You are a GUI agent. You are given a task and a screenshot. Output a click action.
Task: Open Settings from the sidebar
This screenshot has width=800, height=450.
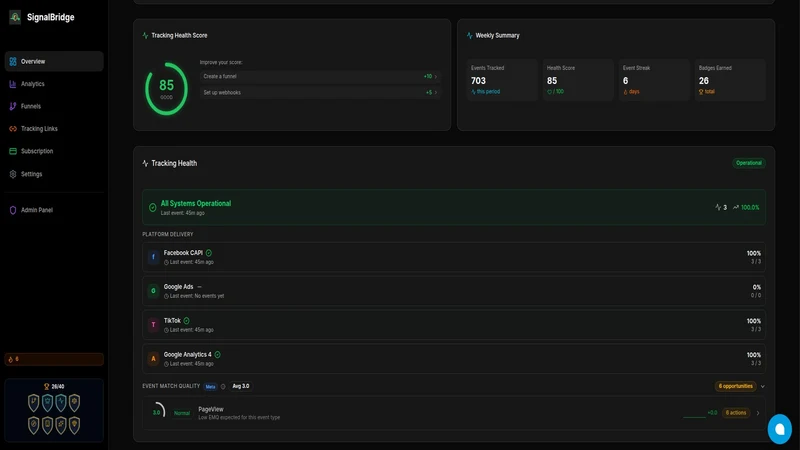pyautogui.click(x=54, y=174)
